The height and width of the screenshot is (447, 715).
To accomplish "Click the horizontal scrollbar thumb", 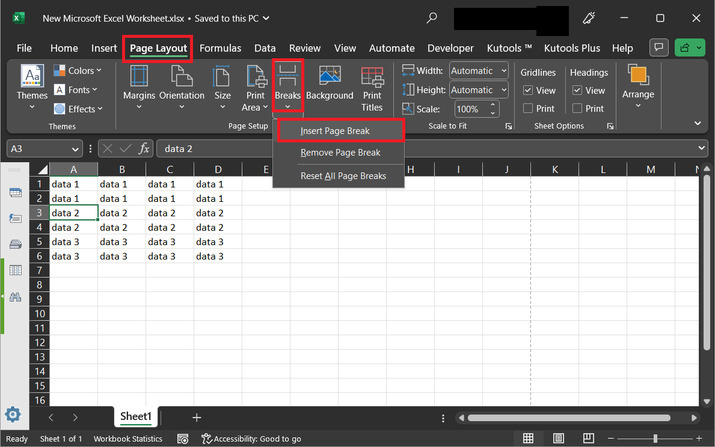I will click(569, 418).
